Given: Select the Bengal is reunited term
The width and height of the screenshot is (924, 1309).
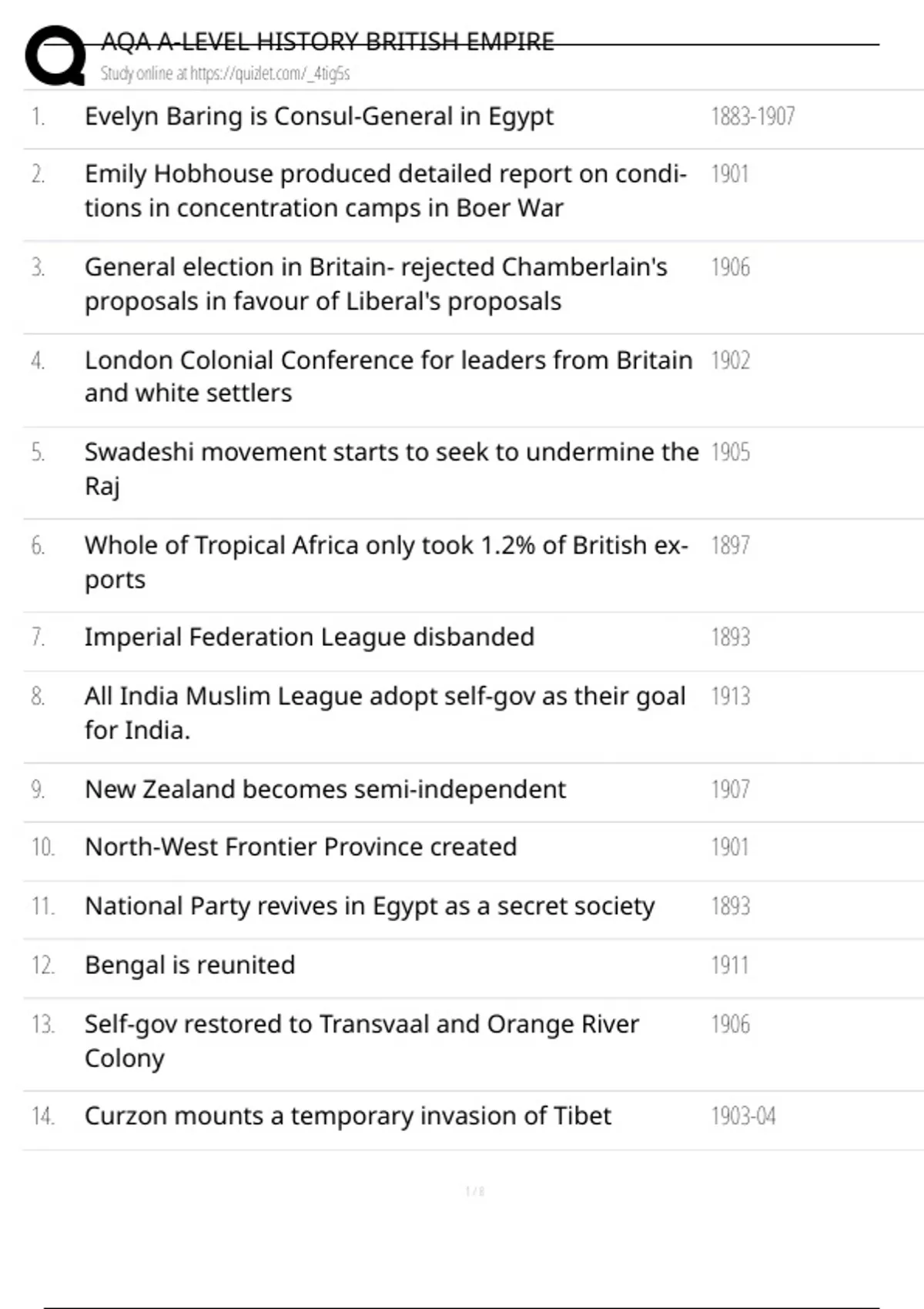Looking at the screenshot, I should point(189,965).
